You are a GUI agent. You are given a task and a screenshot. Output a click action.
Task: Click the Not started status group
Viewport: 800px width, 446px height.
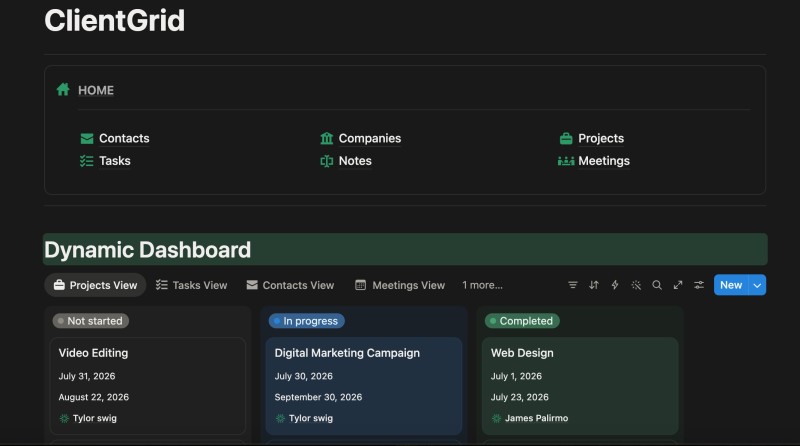91,321
